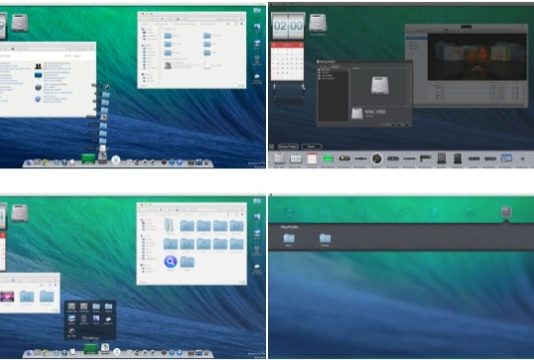Viewport: 534px width, 360px height.
Task: Open the blue monitor icon in the Control Panel window
Action: coord(38,75)
